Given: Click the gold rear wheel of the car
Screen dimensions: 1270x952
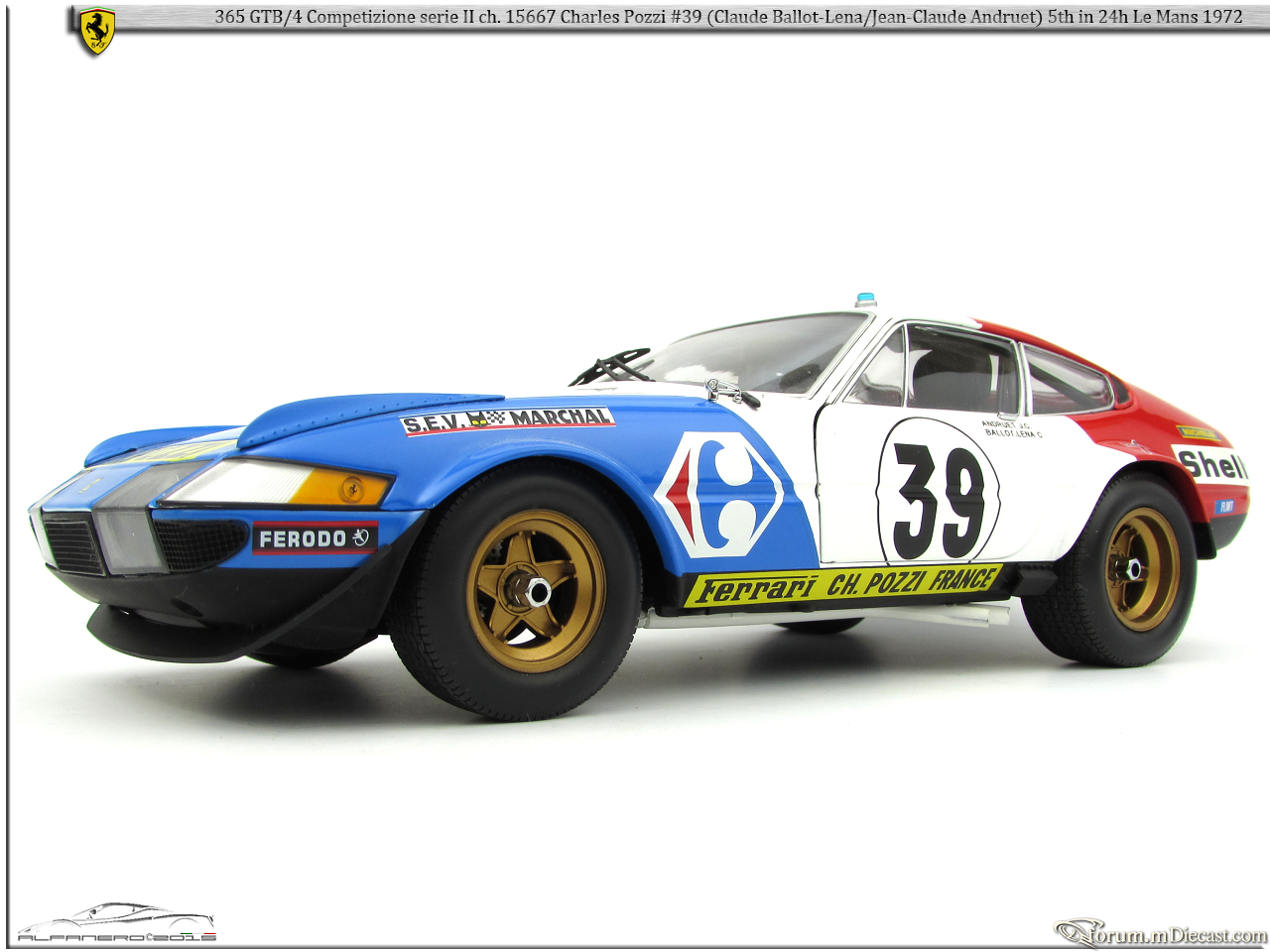Looking at the screenshot, I should pyautogui.click(x=1142, y=569).
